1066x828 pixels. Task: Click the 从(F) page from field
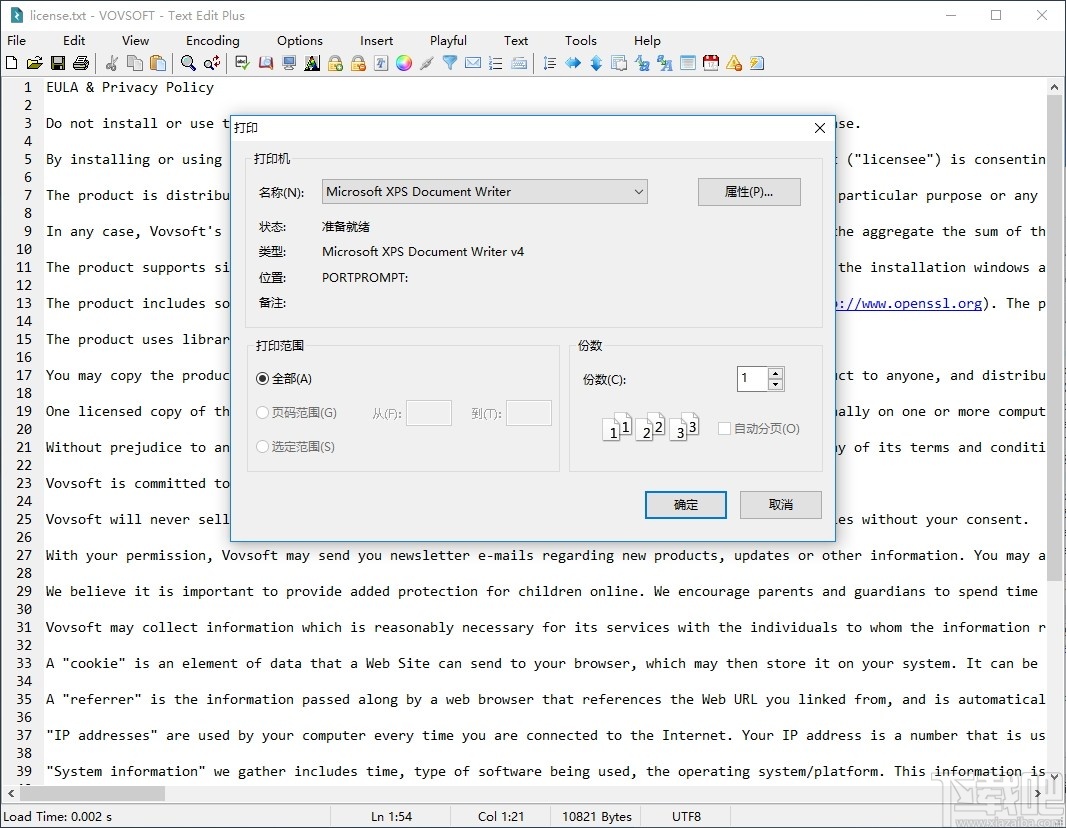click(429, 413)
